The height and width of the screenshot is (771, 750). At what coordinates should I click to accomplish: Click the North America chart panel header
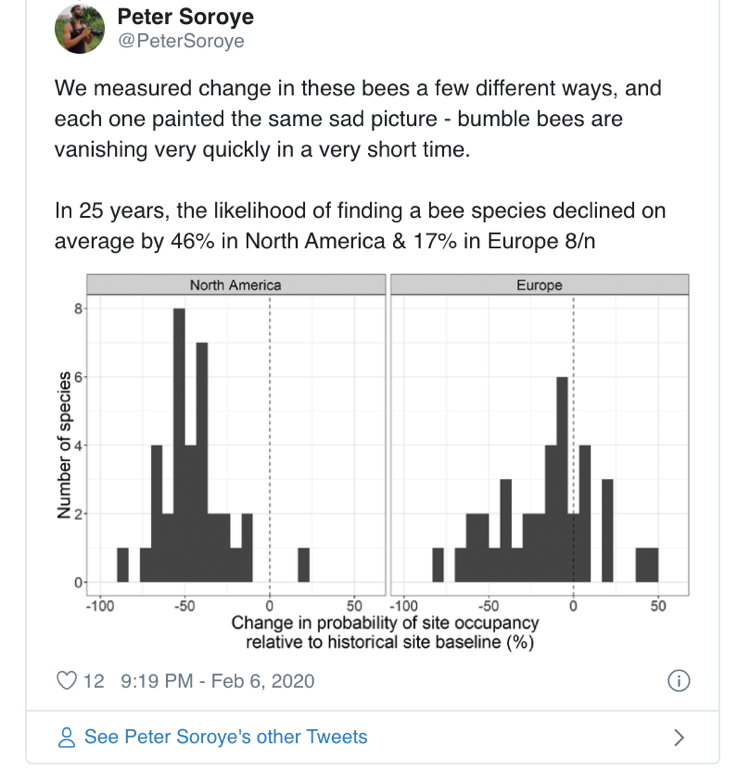click(x=235, y=285)
